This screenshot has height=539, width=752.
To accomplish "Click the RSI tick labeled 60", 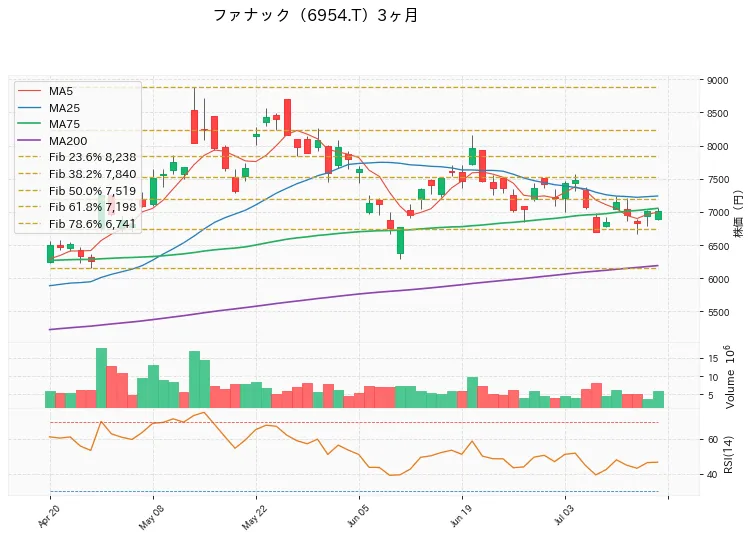I will tap(713, 440).
